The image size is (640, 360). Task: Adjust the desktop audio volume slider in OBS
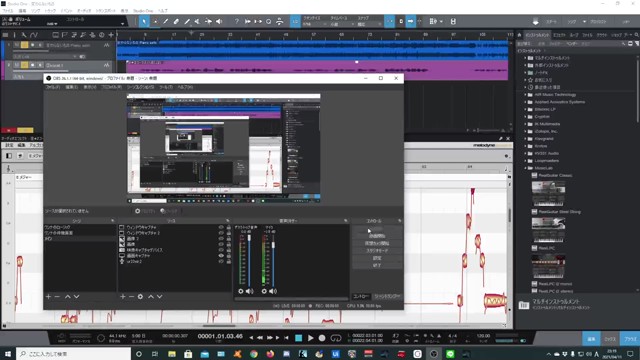[x=249, y=260]
